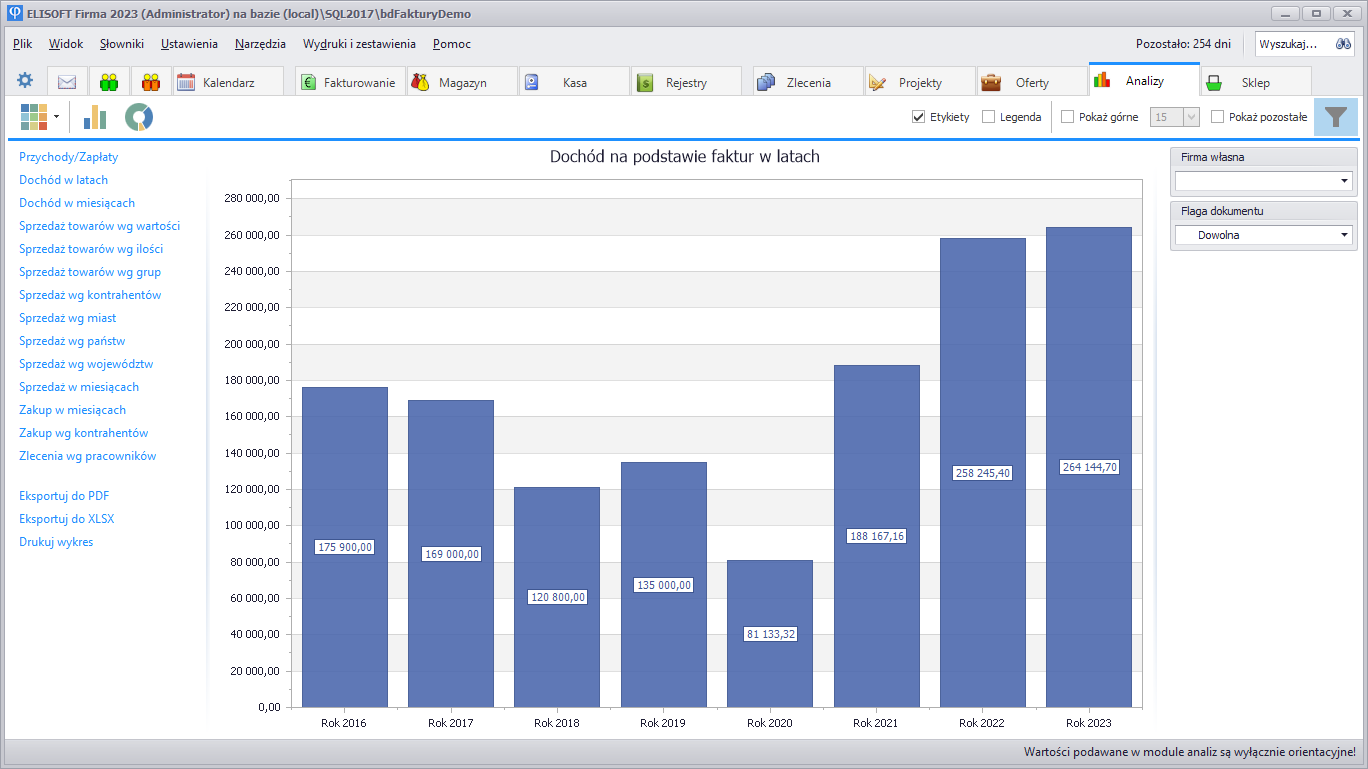Open Dochód w latach analysis
This screenshot has width=1368, height=769.
point(63,180)
